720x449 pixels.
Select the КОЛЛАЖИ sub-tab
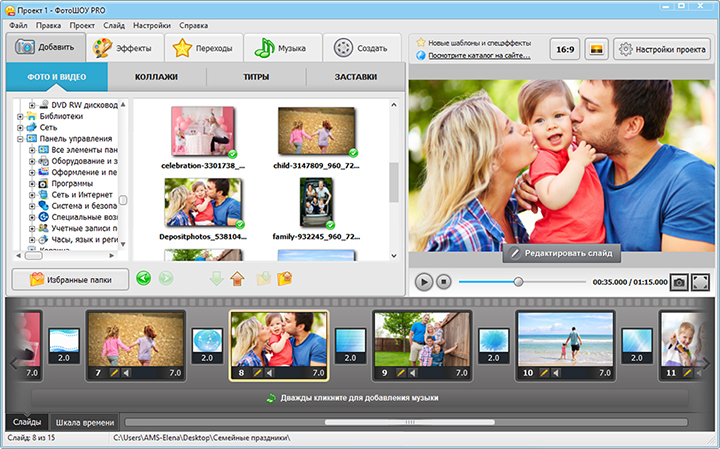click(x=156, y=77)
